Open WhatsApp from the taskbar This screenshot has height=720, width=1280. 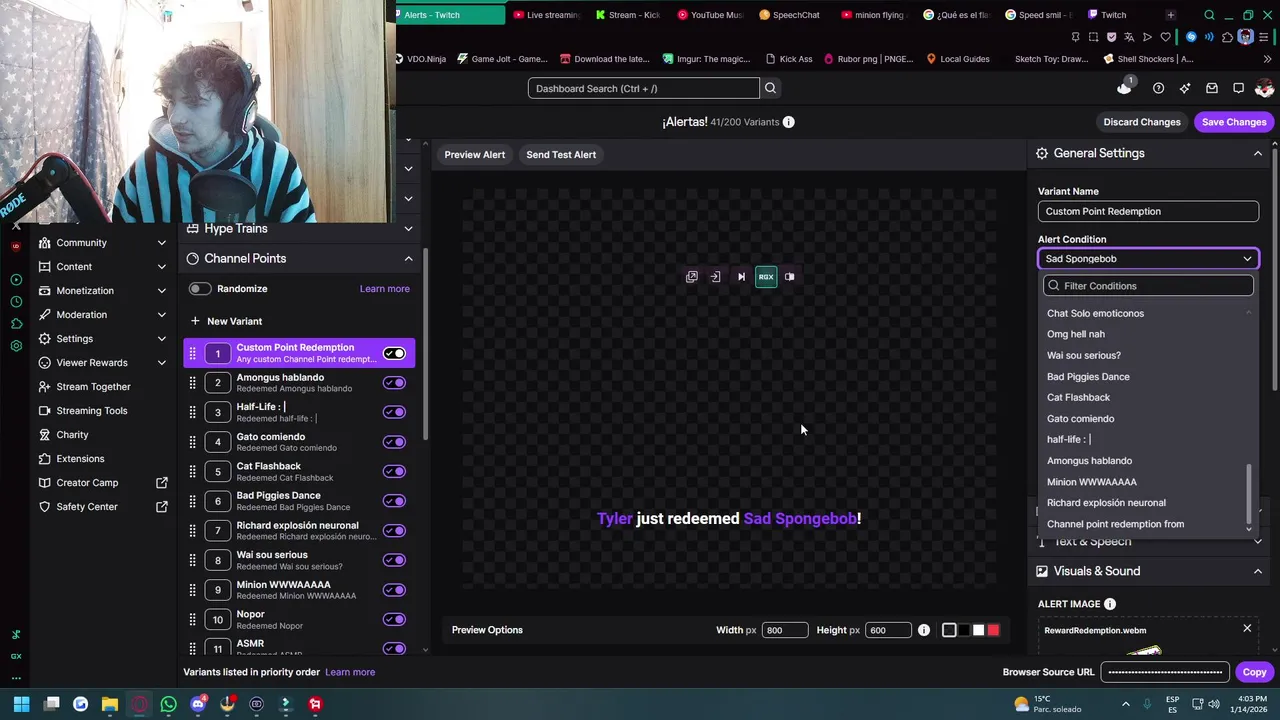(x=168, y=704)
